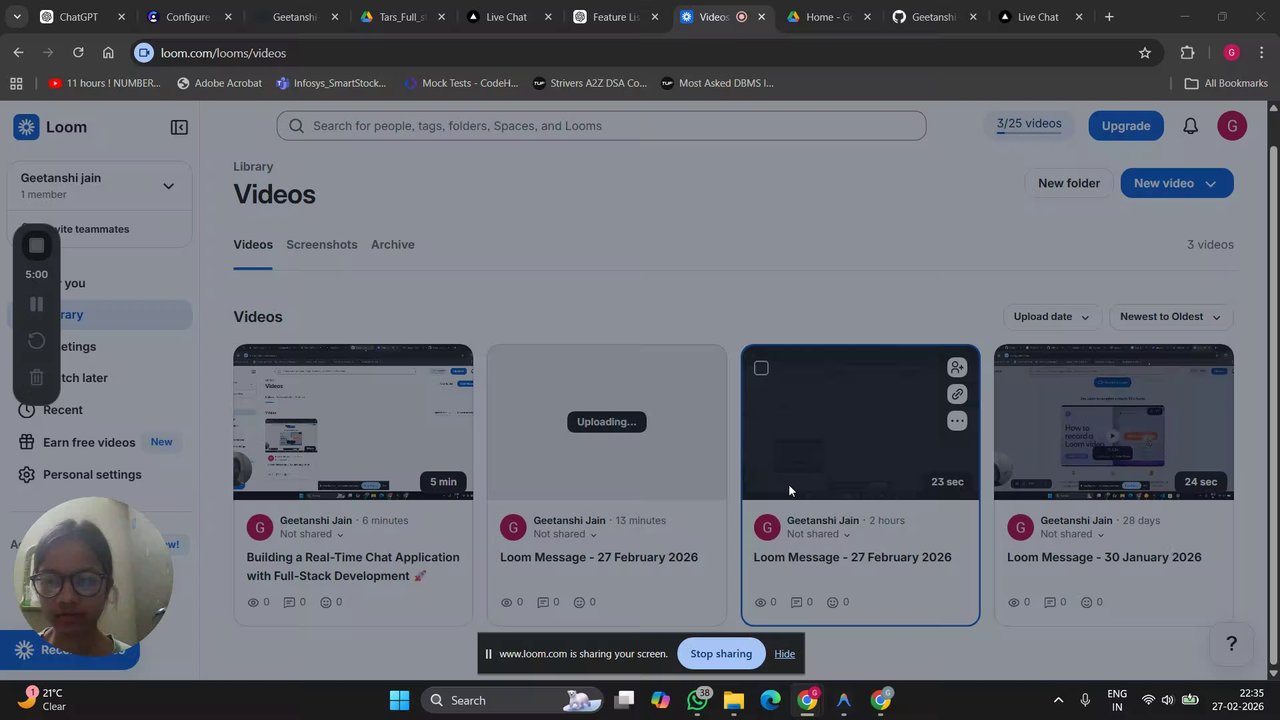Viewport: 1280px width, 720px height.
Task: Open Chrome profile G avatar in toolbar
Action: [x=1231, y=53]
